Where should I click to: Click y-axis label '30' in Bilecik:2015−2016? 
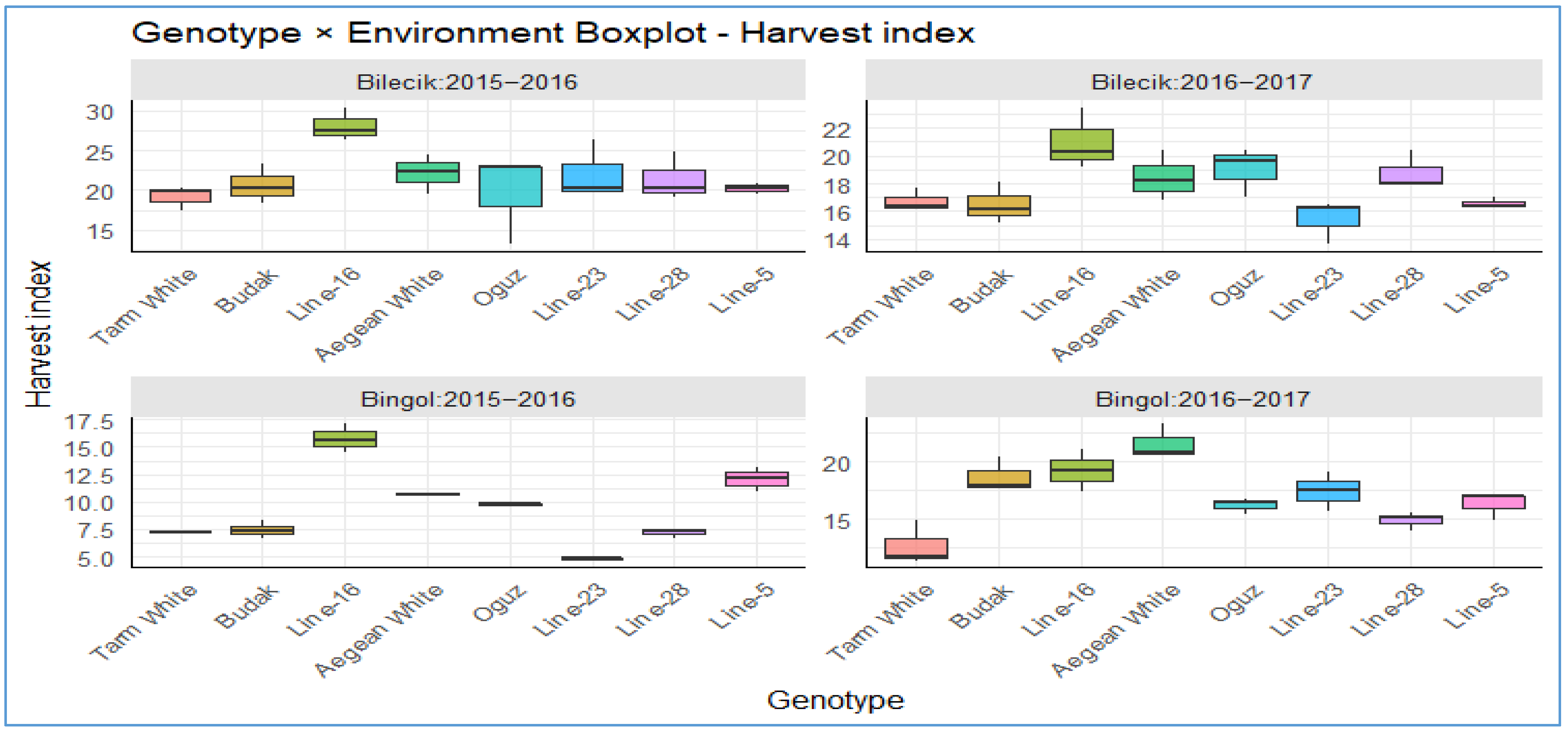tap(100, 112)
